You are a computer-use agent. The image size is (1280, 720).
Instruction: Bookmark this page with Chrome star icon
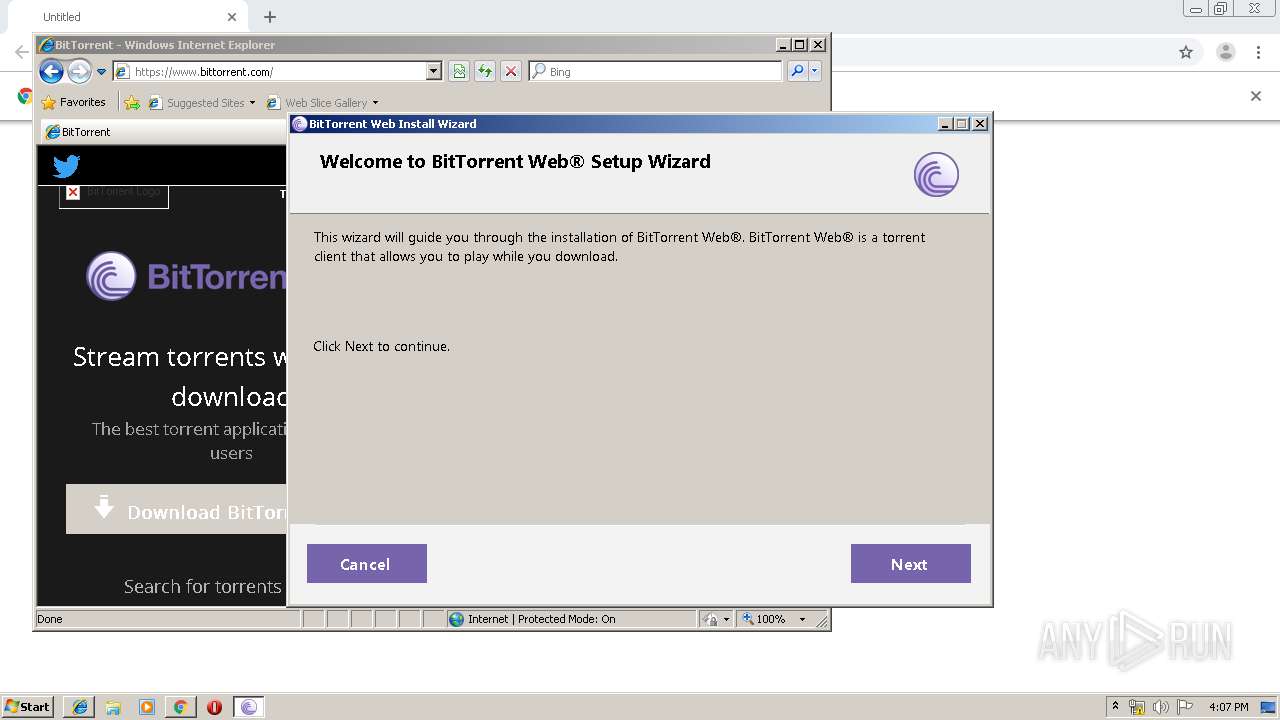[x=1186, y=52]
